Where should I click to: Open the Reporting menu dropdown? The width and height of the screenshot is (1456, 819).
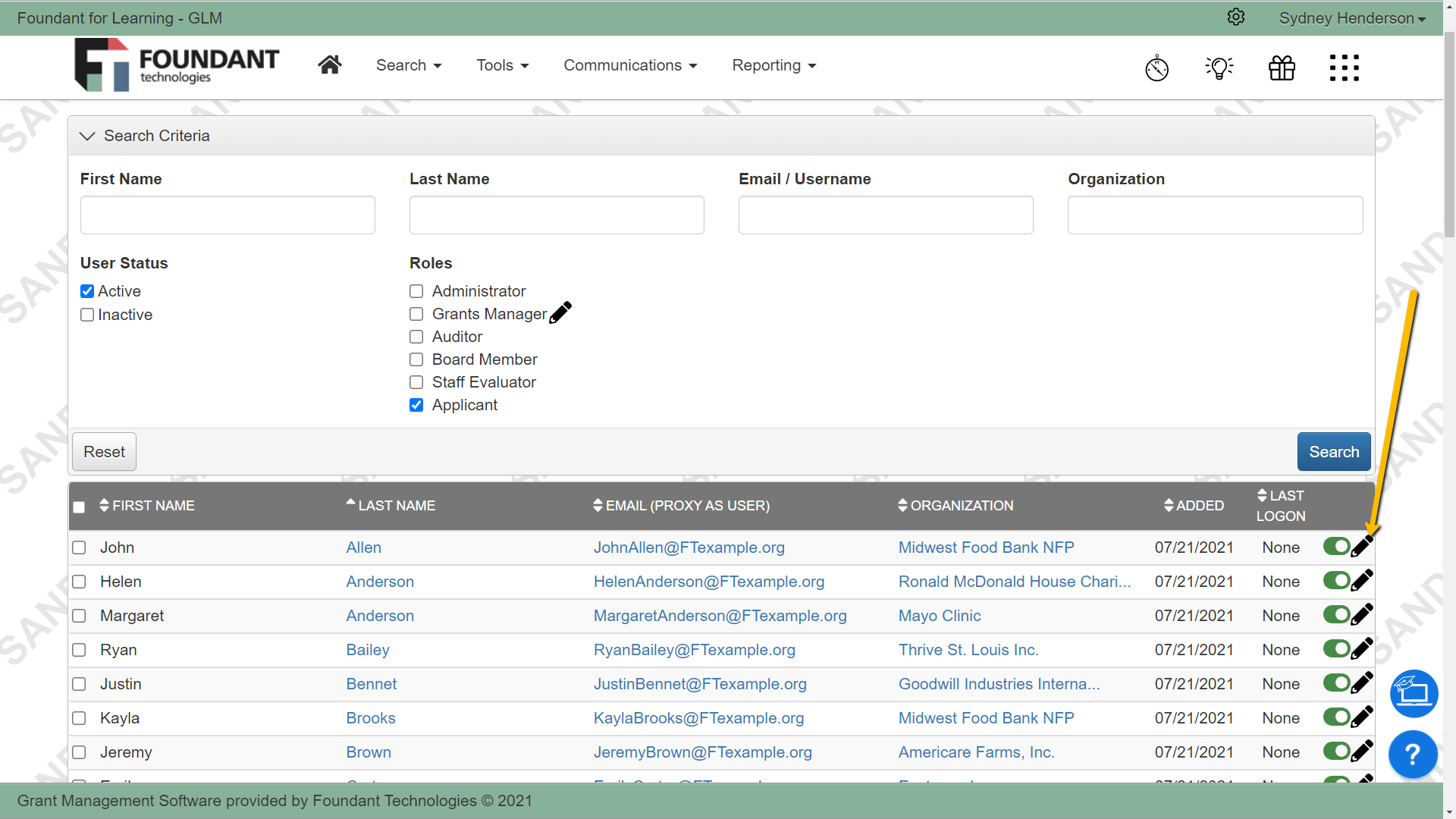point(774,65)
